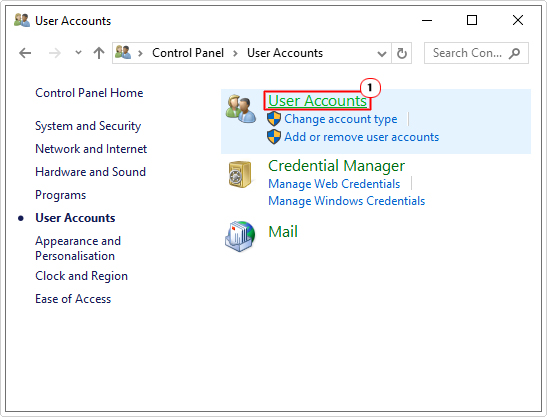
Task: Click the title bar User Accounts icon
Action: (22, 20)
